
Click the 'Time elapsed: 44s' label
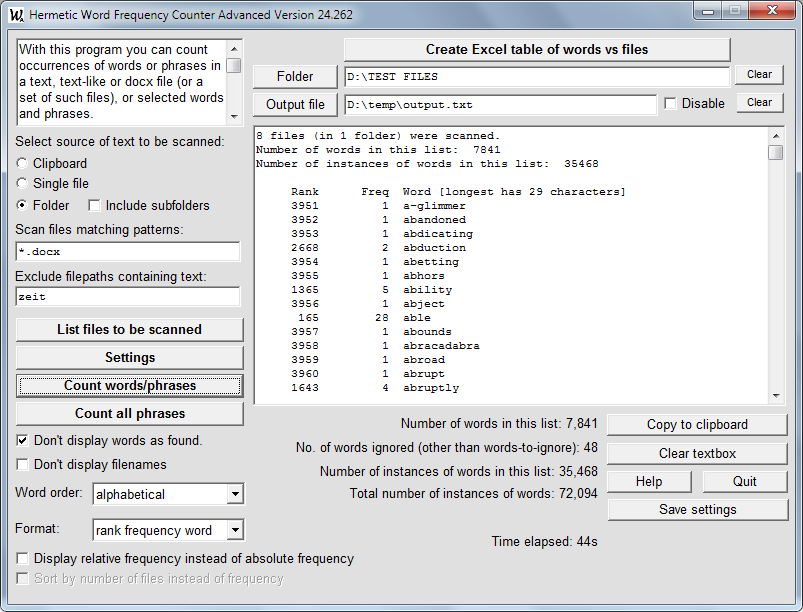544,542
